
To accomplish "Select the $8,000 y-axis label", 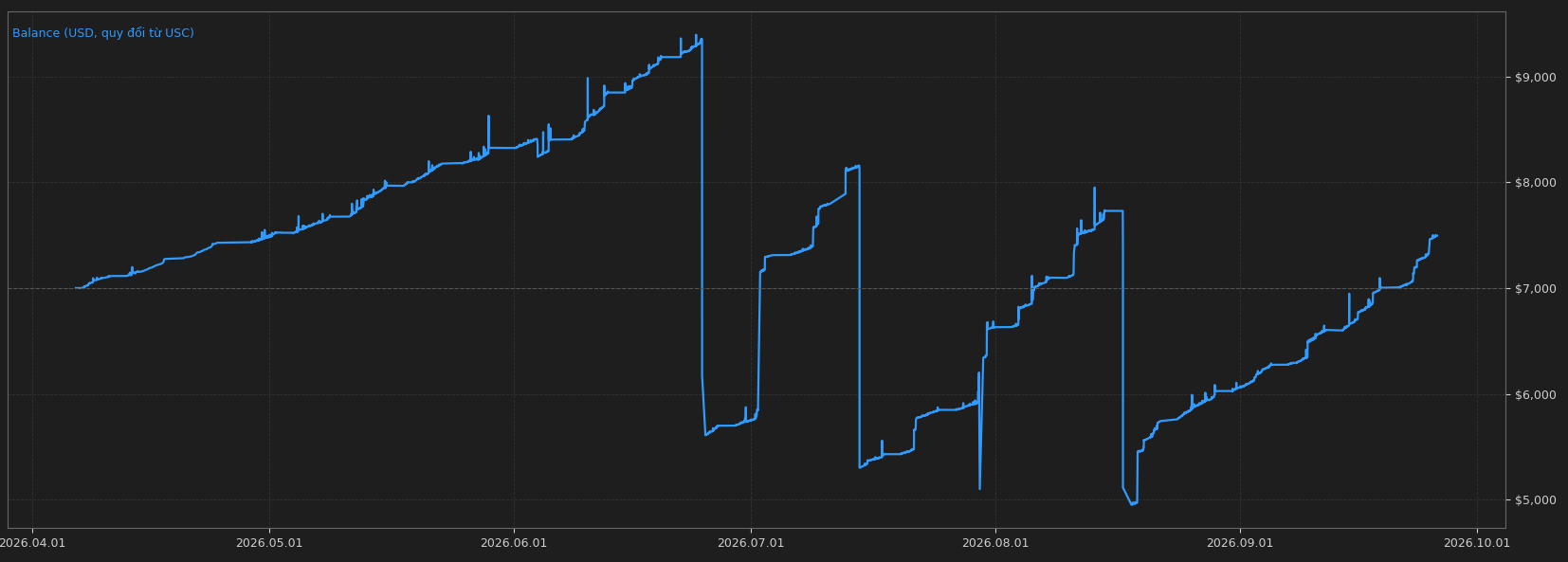I will point(1536,183).
